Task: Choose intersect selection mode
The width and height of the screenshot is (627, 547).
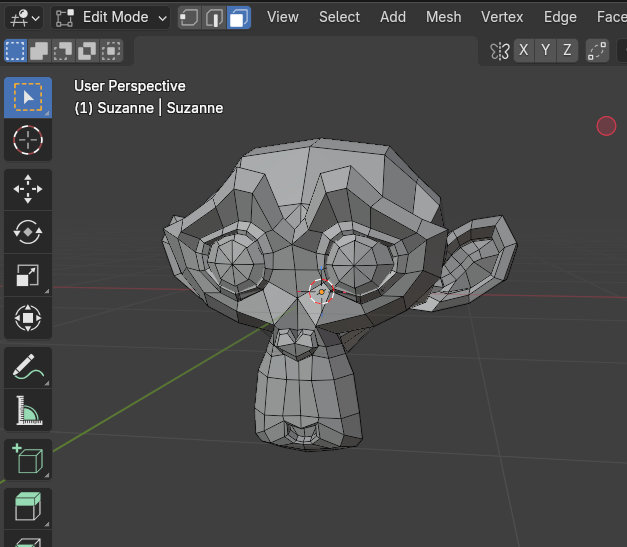Action: [x=111, y=51]
